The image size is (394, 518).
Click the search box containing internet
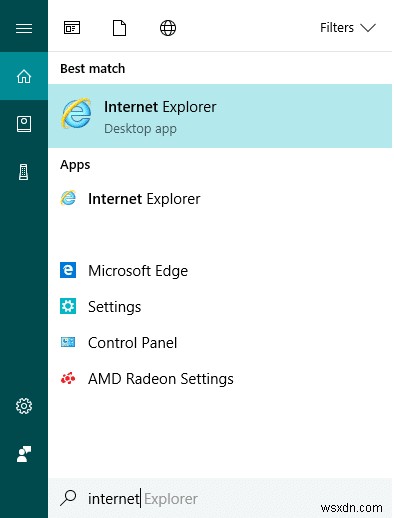pos(220,498)
